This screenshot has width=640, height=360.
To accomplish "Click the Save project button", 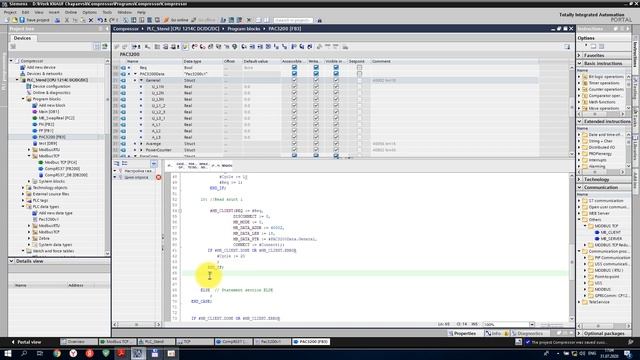I will click(34, 20).
